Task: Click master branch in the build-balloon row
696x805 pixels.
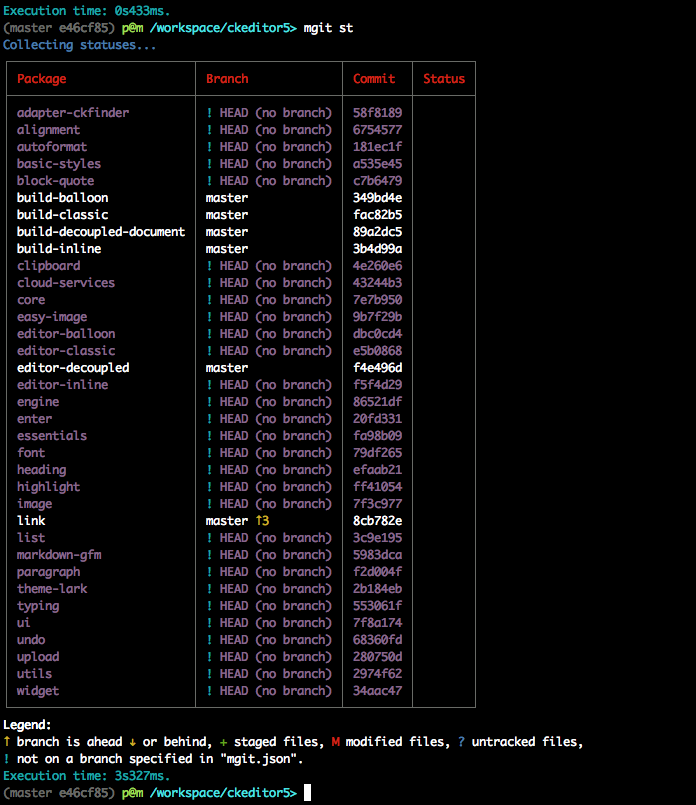Action: [227, 198]
